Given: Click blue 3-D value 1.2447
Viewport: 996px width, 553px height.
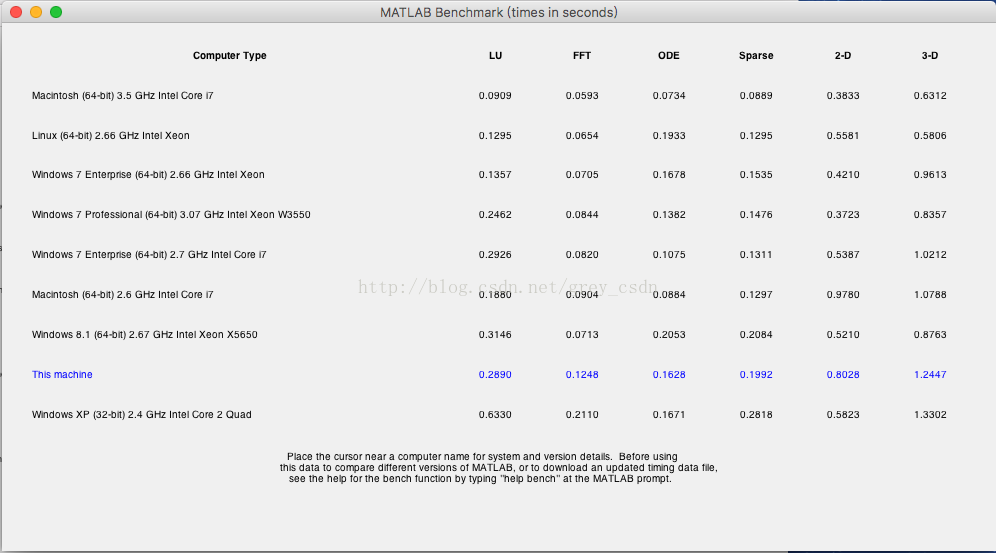Looking at the screenshot, I should (x=930, y=375).
